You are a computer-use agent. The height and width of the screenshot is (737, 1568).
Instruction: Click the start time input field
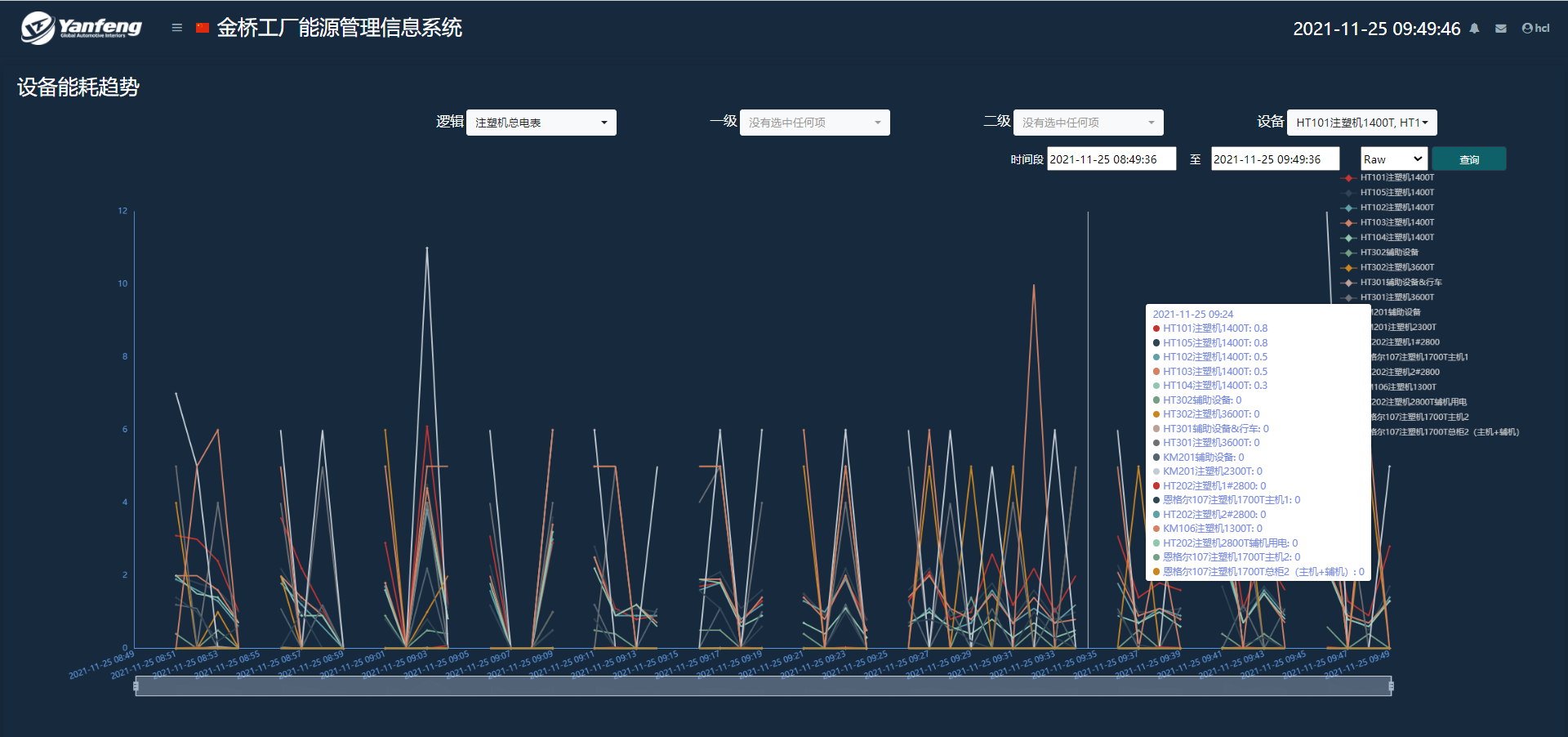coord(1111,159)
